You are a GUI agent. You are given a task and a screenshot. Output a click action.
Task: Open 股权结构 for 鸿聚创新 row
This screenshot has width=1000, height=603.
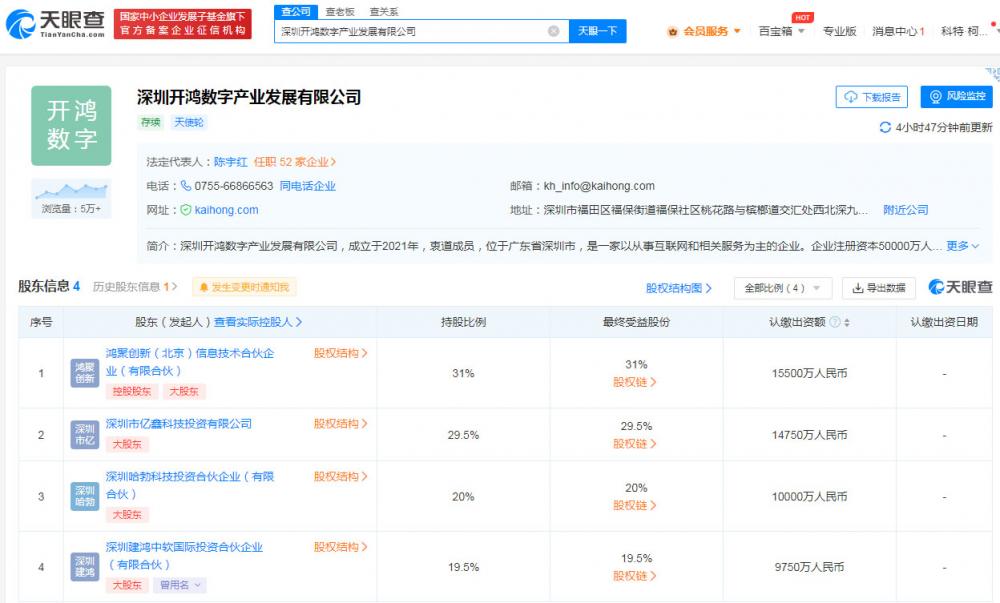(x=340, y=353)
